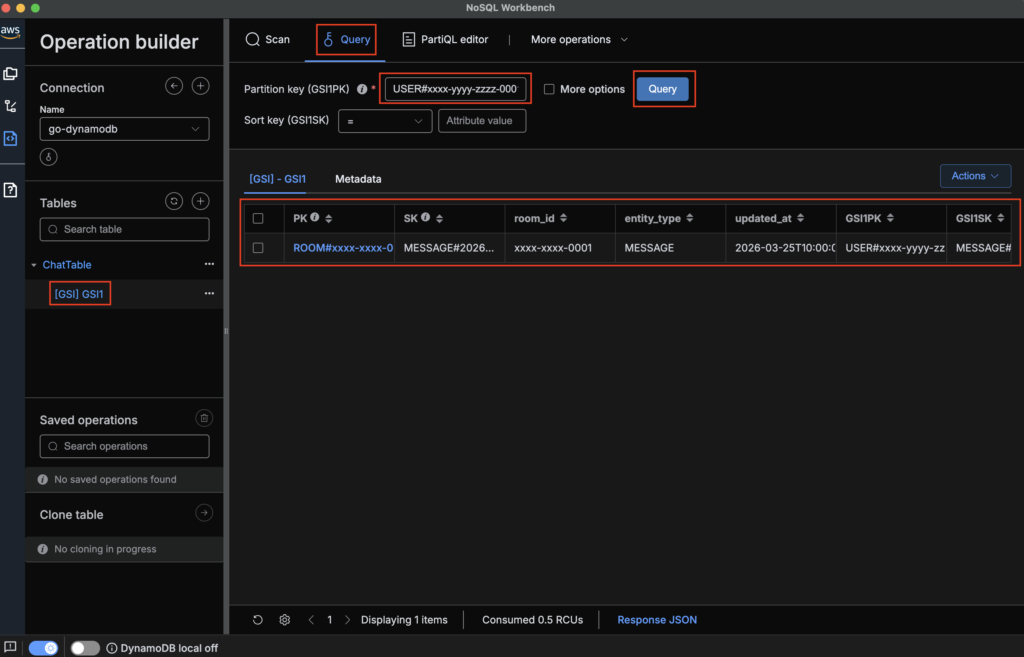Viewport: 1024px width, 657px height.
Task: Check the ROOM#xxxx row checkbox
Action: click(258, 248)
